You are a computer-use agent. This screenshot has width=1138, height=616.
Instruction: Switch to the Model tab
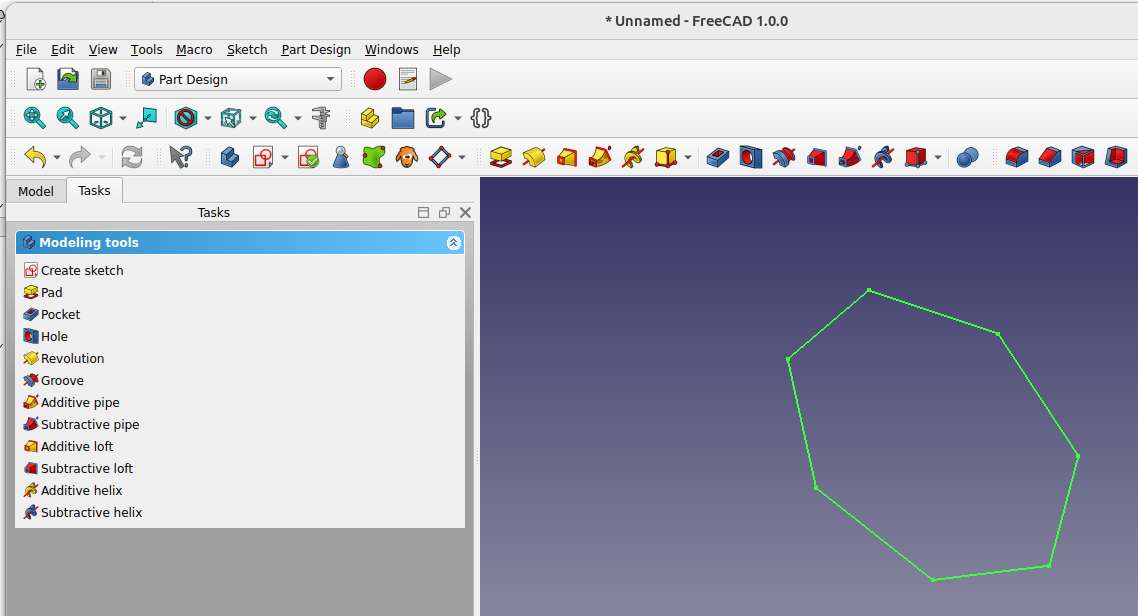36,191
